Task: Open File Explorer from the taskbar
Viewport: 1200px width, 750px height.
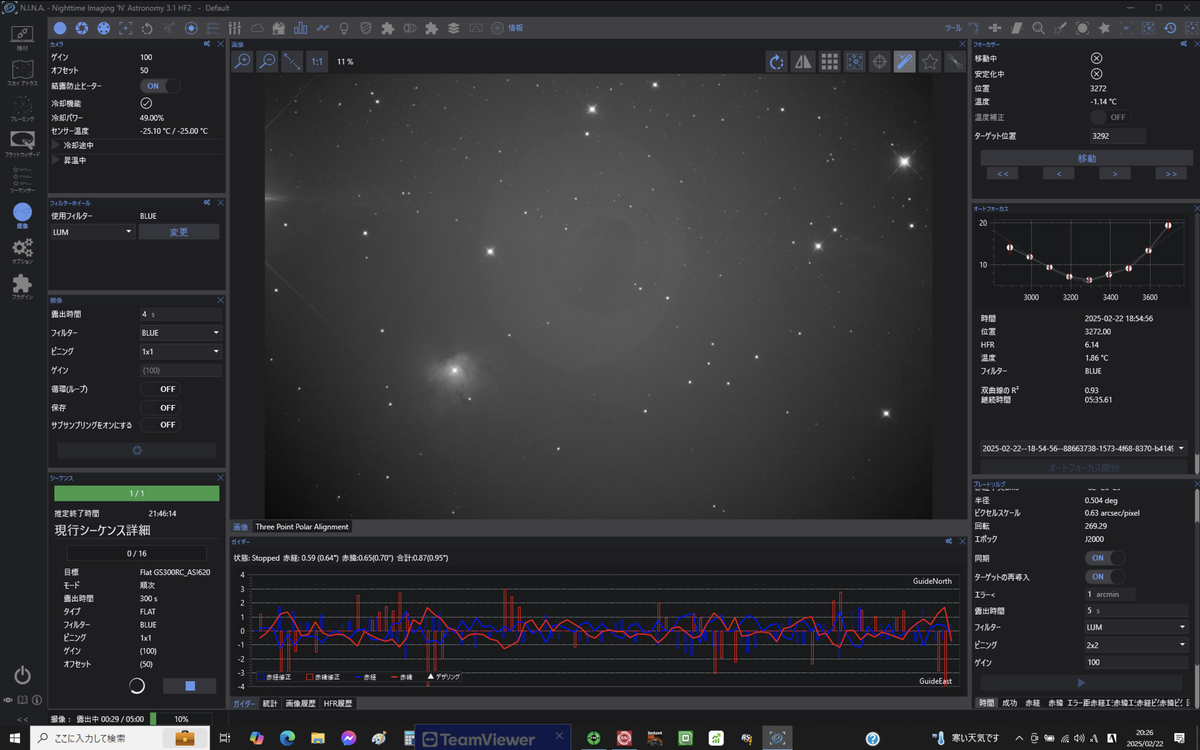Action: point(317,739)
